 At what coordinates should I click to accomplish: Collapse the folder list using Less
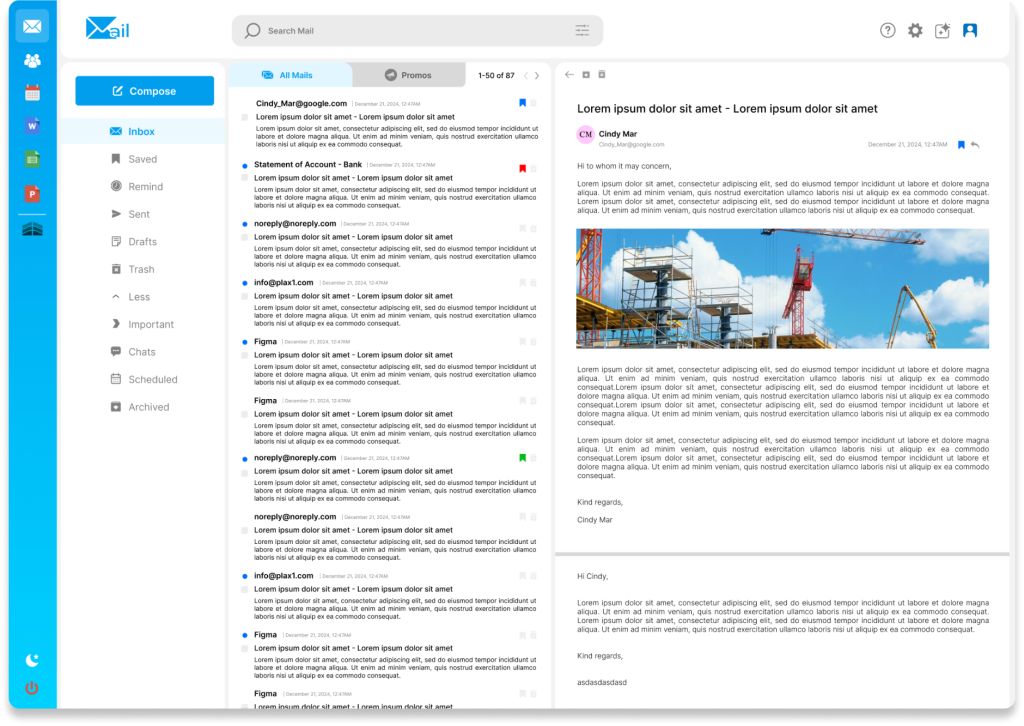point(139,297)
